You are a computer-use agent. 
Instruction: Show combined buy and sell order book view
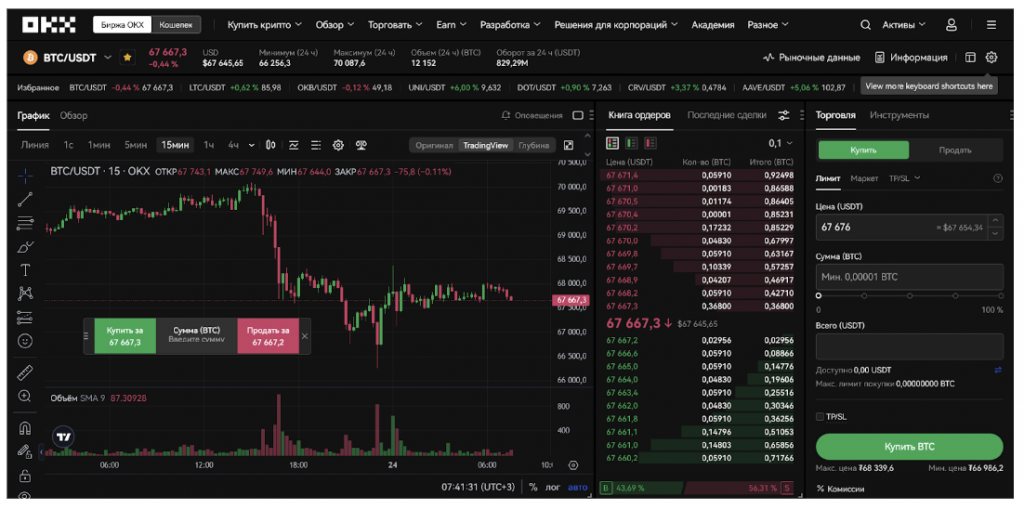tap(612, 143)
